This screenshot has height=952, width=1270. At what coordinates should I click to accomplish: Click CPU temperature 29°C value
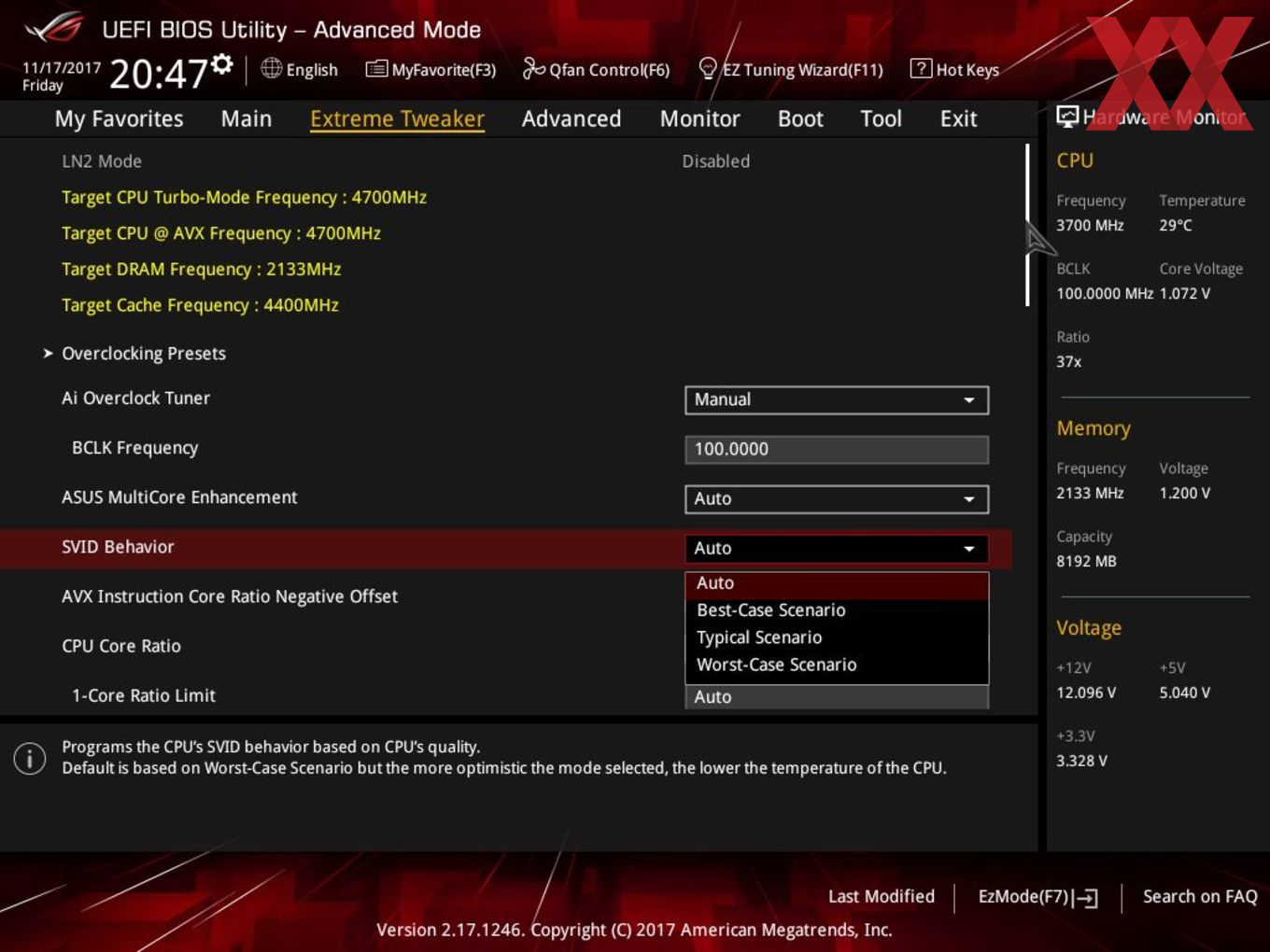pyautogui.click(x=1176, y=225)
